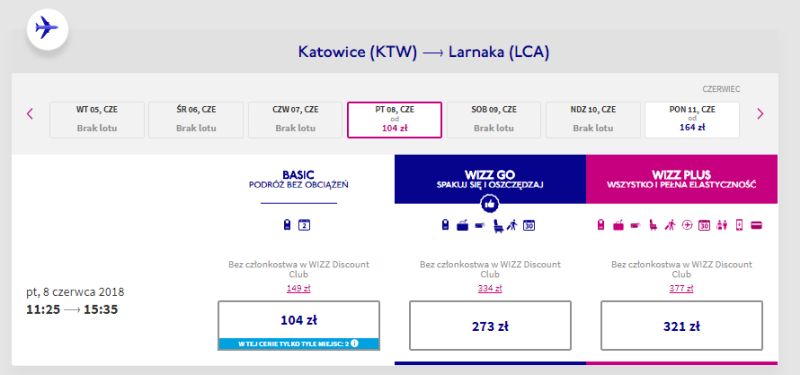
Task: Click the calendar 2 icon under BASIC
Action: [304, 225]
